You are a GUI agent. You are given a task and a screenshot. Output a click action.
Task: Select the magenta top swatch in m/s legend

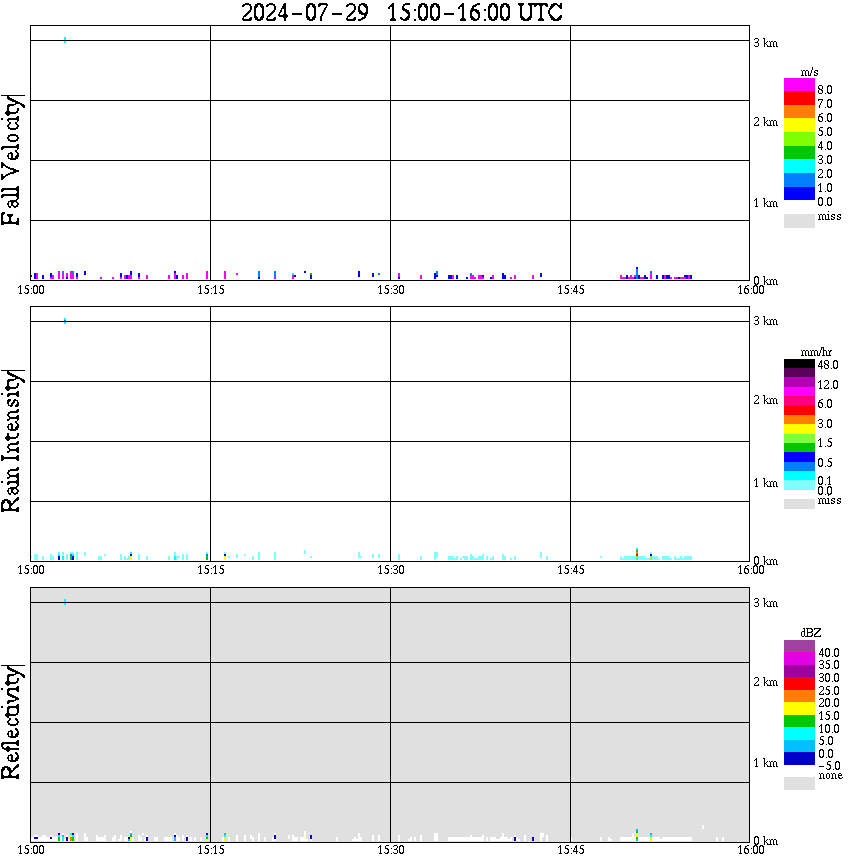click(799, 84)
